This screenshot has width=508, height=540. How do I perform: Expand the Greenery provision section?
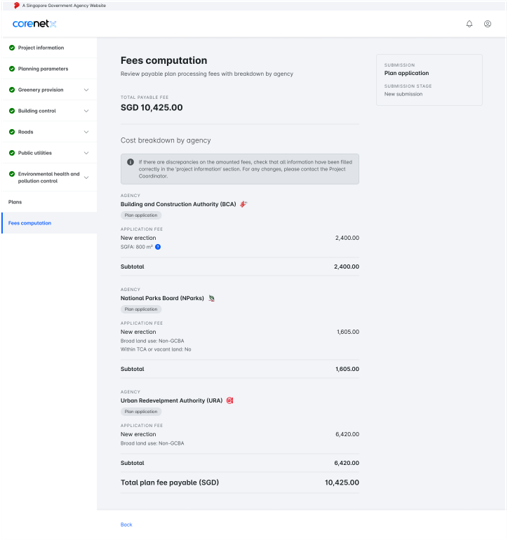tap(86, 90)
